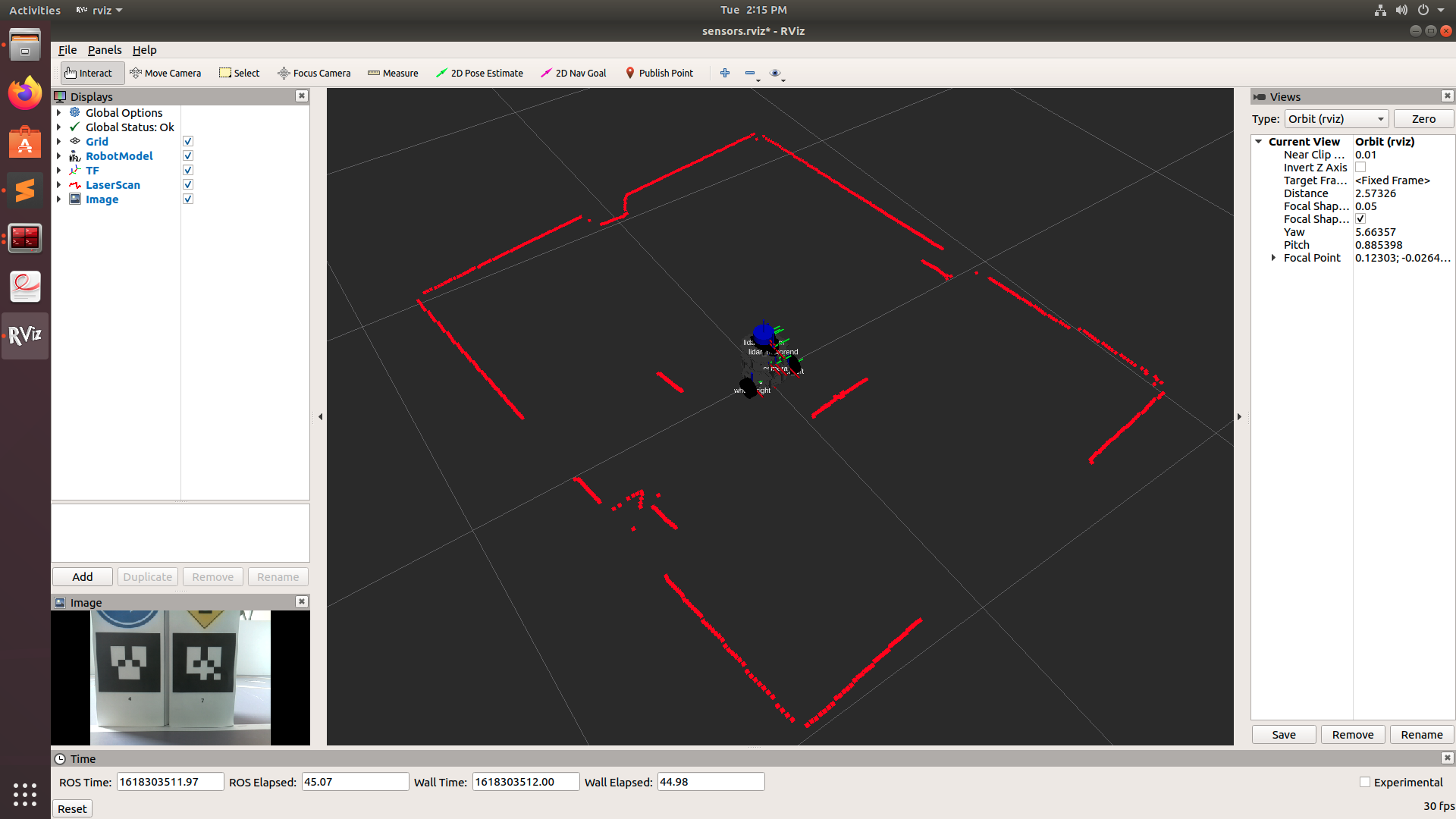This screenshot has width=1456, height=819.
Task: Open Firefox from the dock
Action: click(25, 93)
